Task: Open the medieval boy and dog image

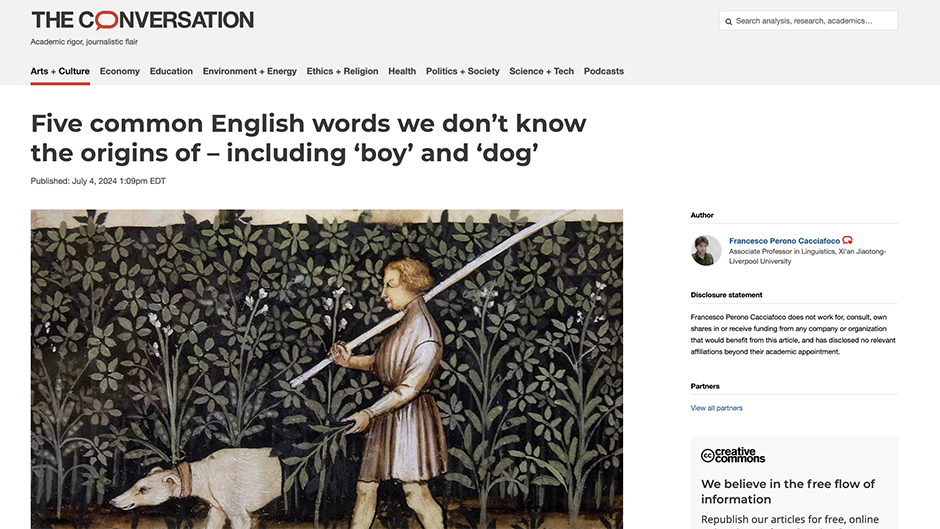Action: [327, 369]
